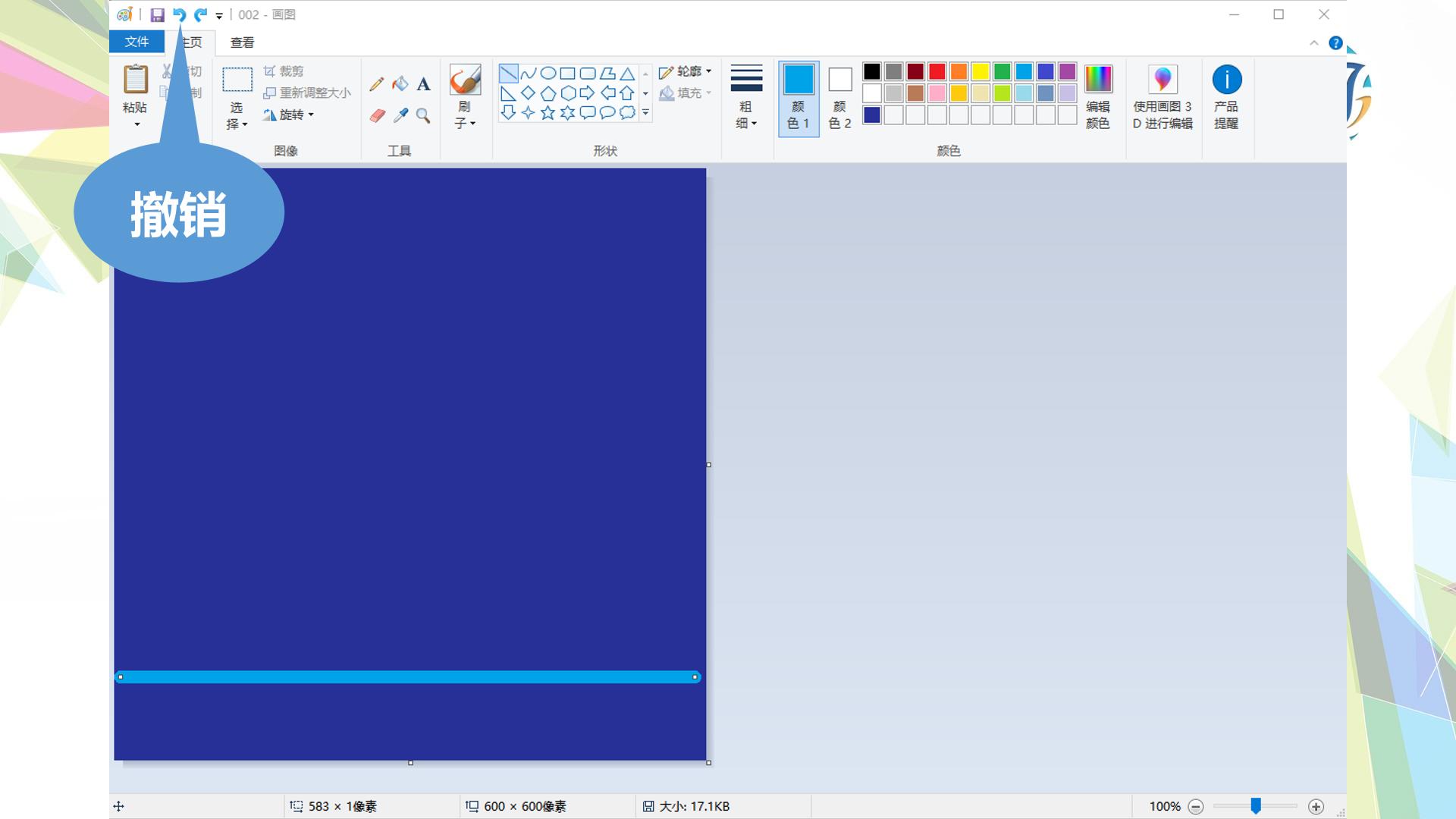Select the Color picker eyedropper tool
1456x819 pixels.
click(400, 115)
